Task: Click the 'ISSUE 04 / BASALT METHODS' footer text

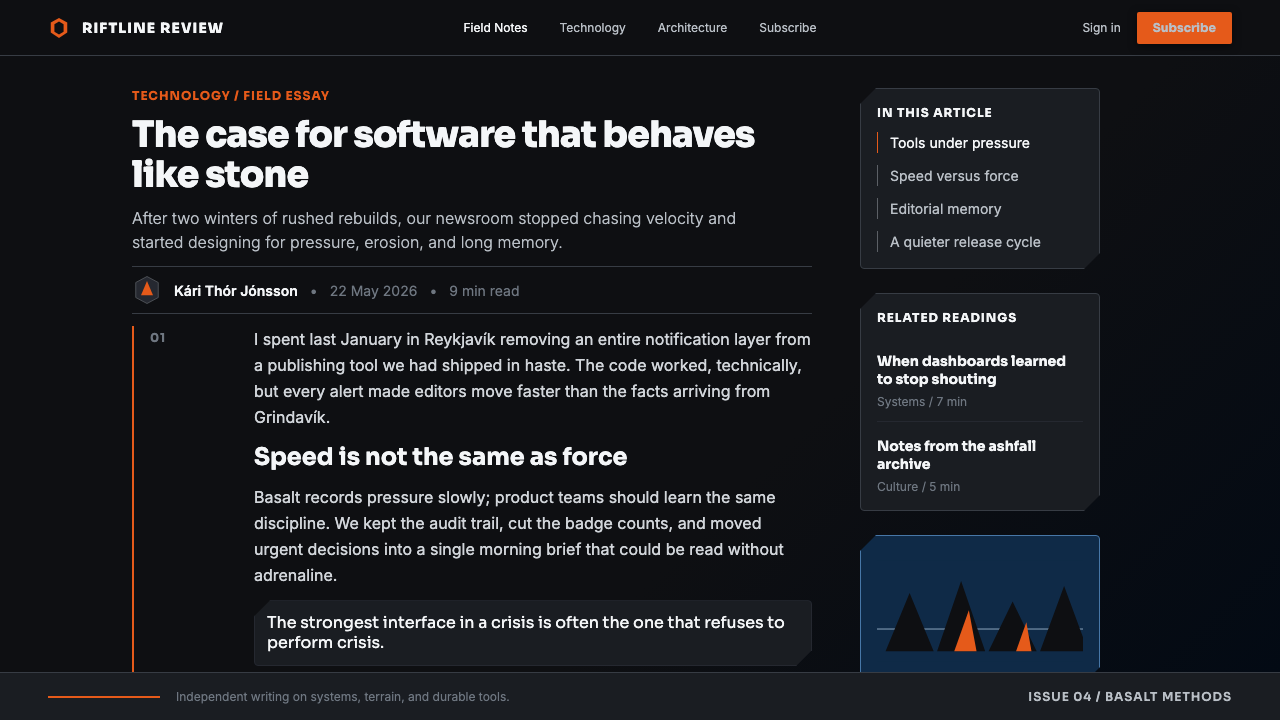Action: pyautogui.click(x=1130, y=697)
